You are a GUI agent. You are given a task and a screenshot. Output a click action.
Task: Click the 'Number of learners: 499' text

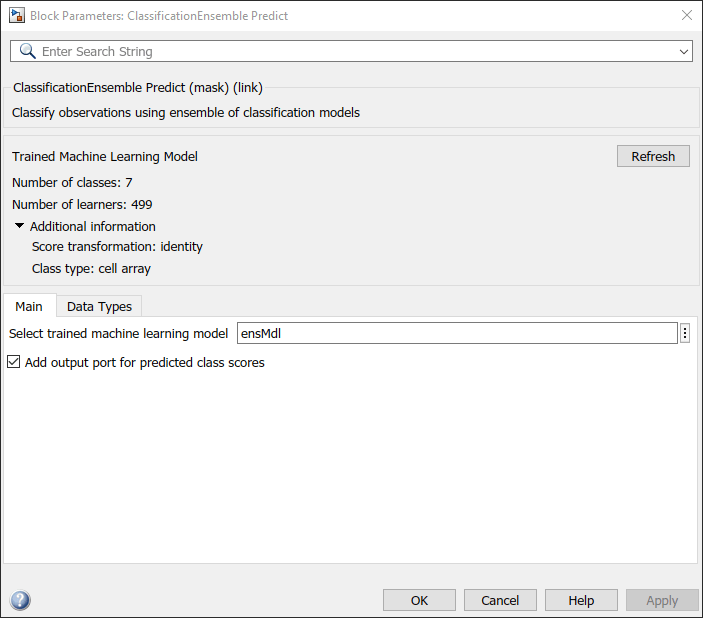coord(82,205)
